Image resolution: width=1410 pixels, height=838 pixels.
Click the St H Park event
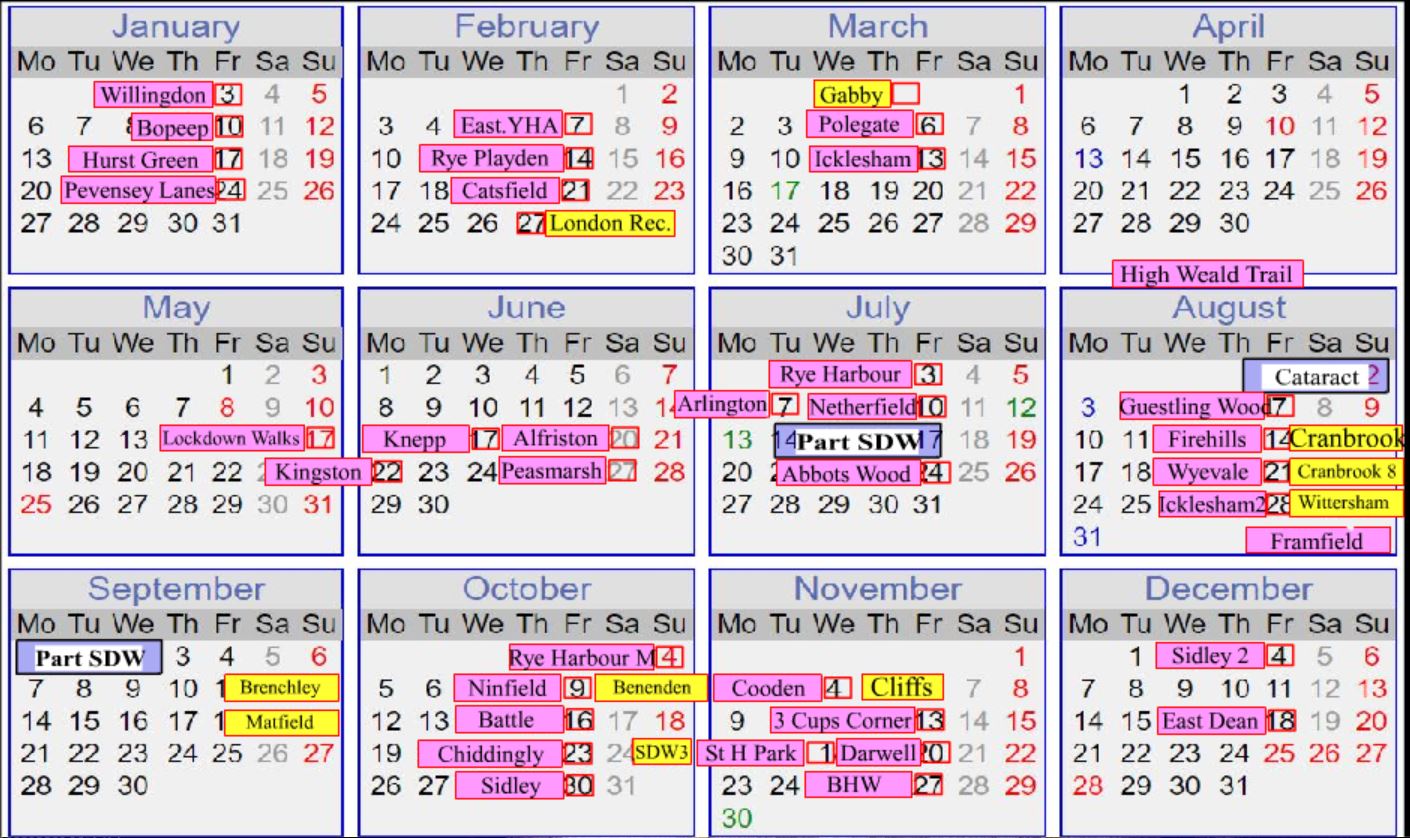coord(750,753)
